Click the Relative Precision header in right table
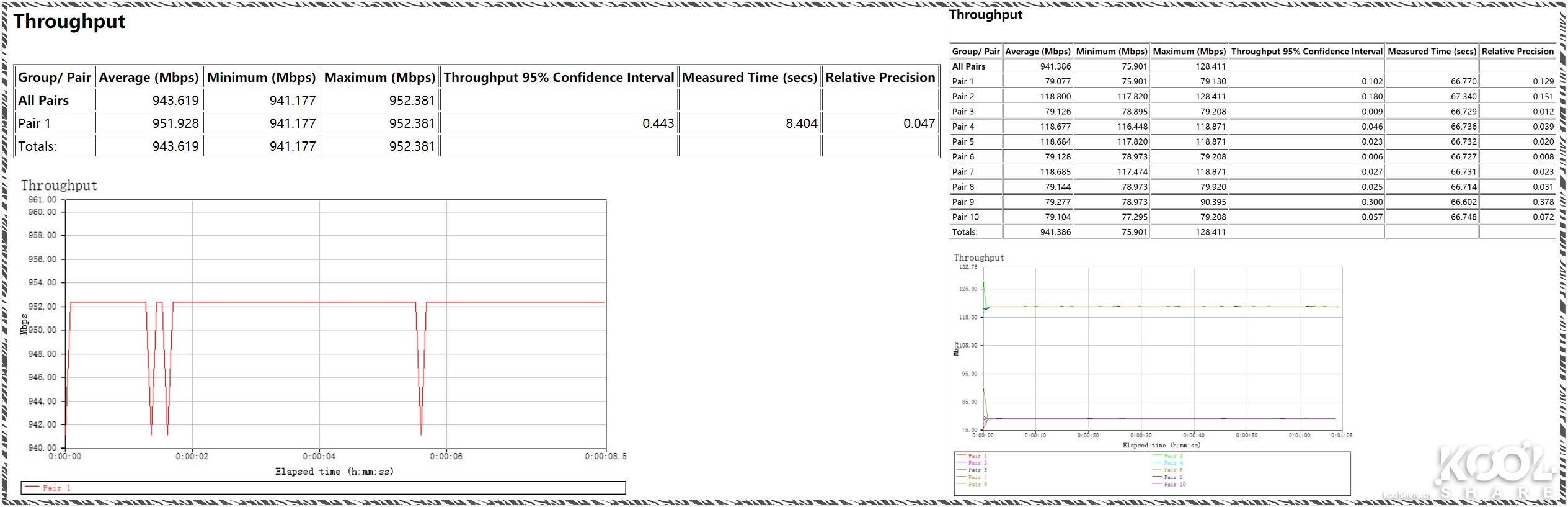This screenshot has height=507, width=1568. click(1517, 52)
